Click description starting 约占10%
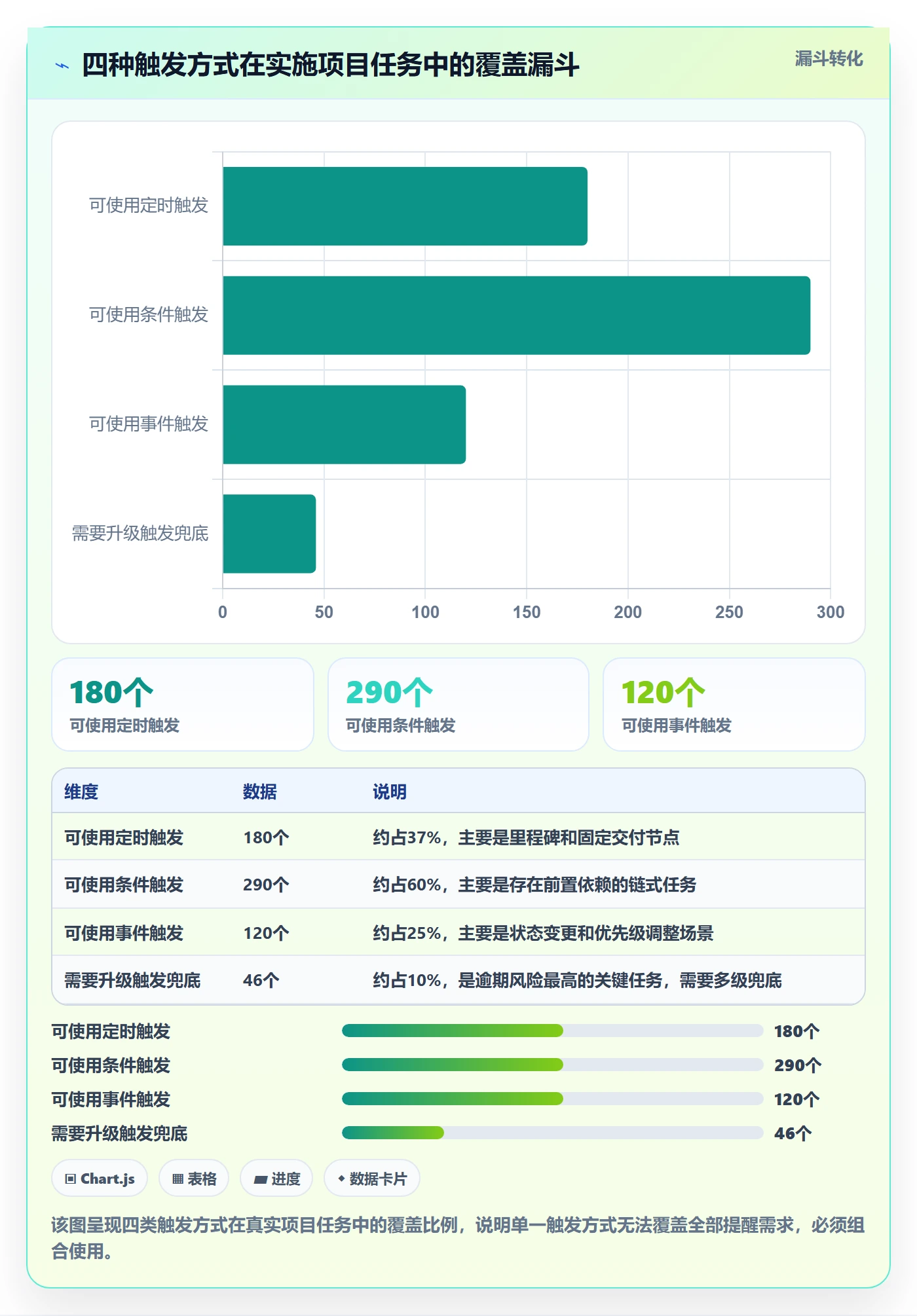Screen dimensions: 917x1316 (577, 980)
